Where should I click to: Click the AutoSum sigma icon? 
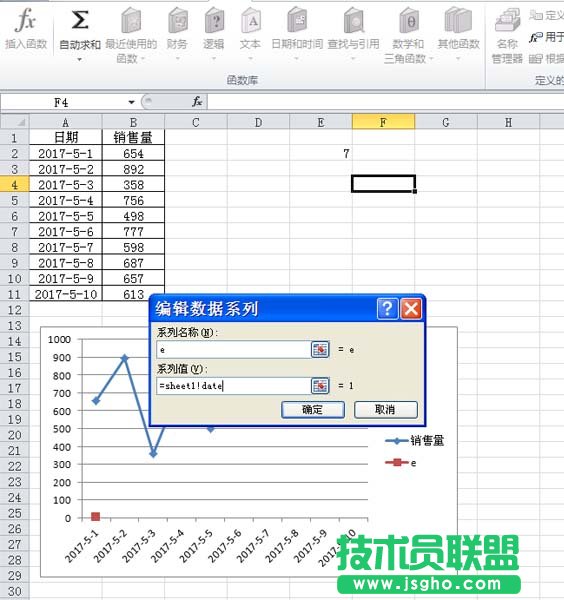pyautogui.click(x=80, y=20)
